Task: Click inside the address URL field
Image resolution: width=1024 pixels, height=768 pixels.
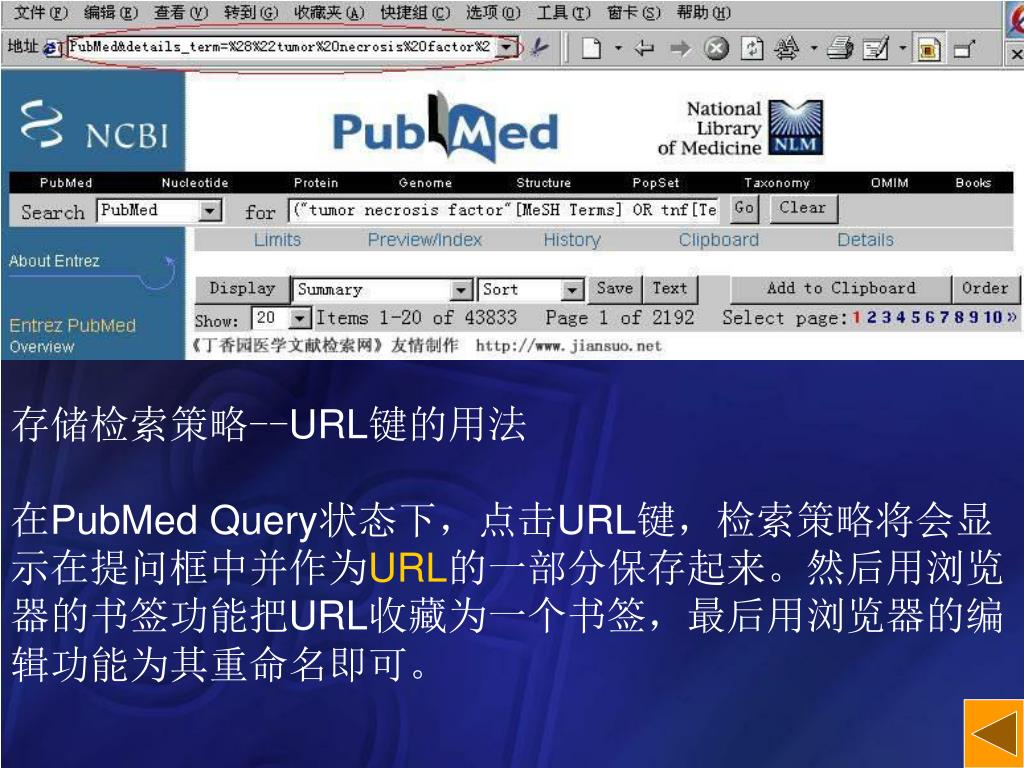Action: pos(281,47)
